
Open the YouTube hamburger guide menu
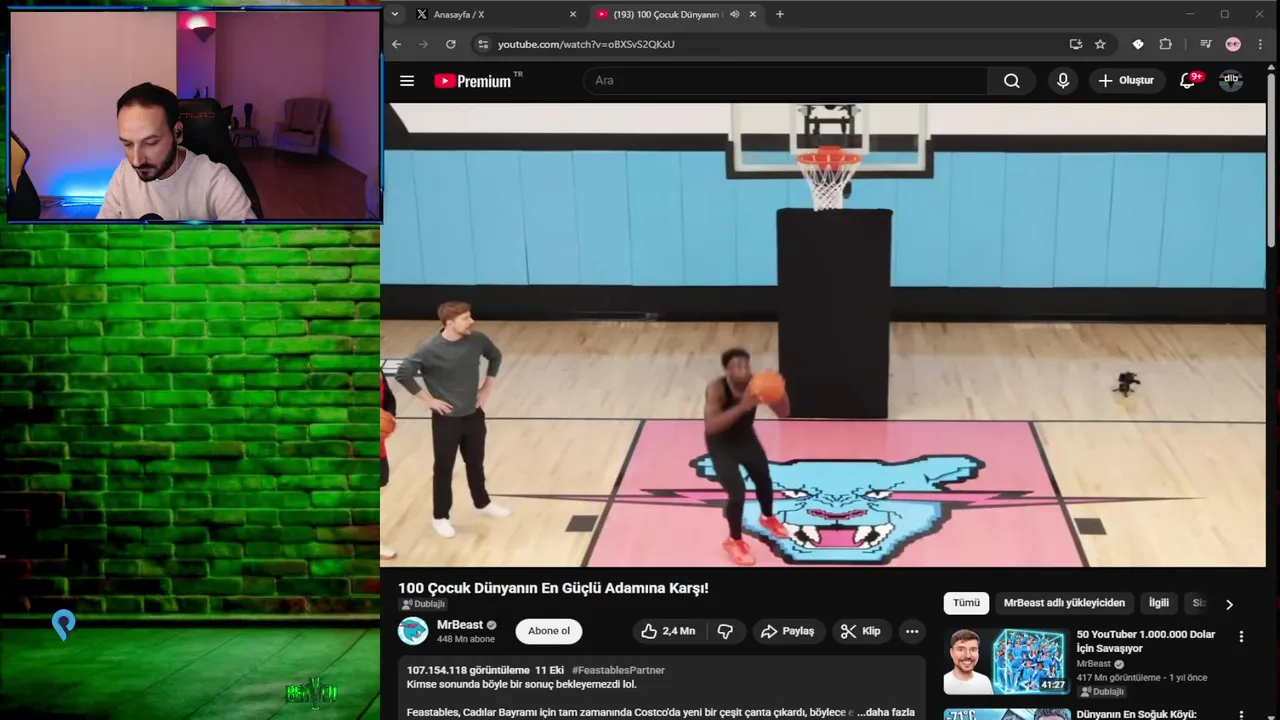click(407, 81)
